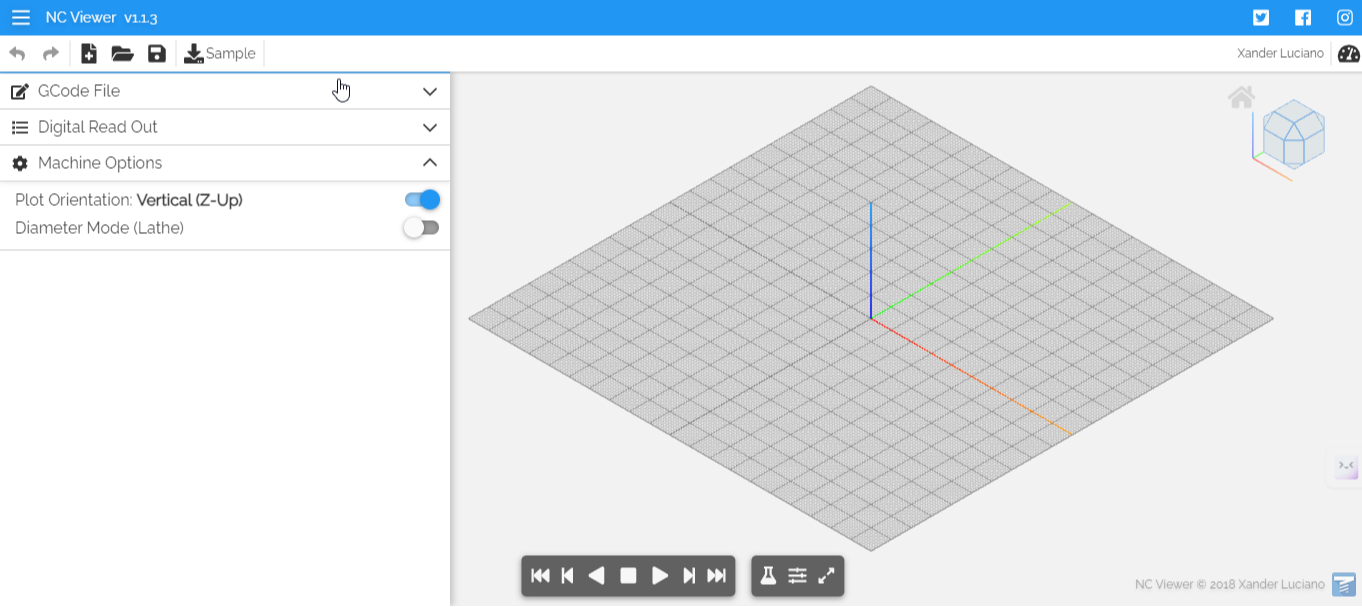Skip to start of toolpath playback
The height and width of the screenshot is (607, 1362).
(540, 576)
